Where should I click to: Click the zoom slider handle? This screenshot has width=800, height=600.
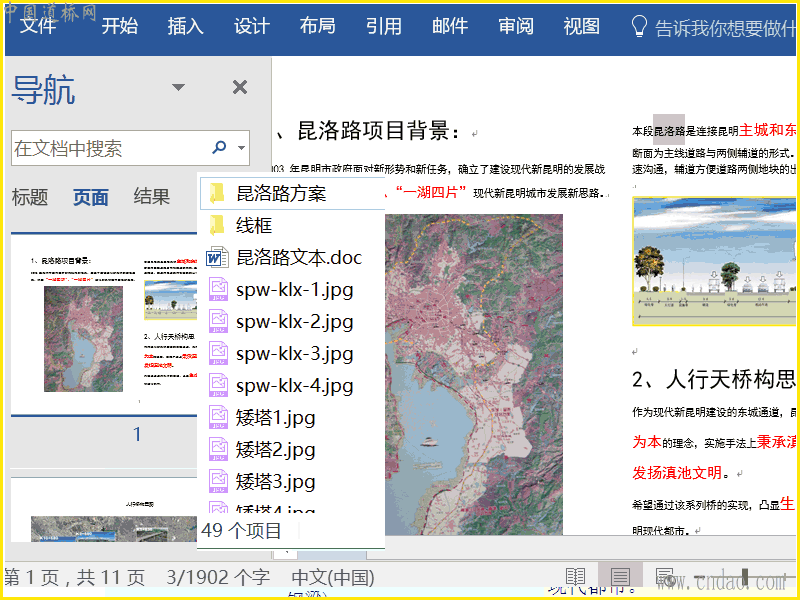coord(745,578)
